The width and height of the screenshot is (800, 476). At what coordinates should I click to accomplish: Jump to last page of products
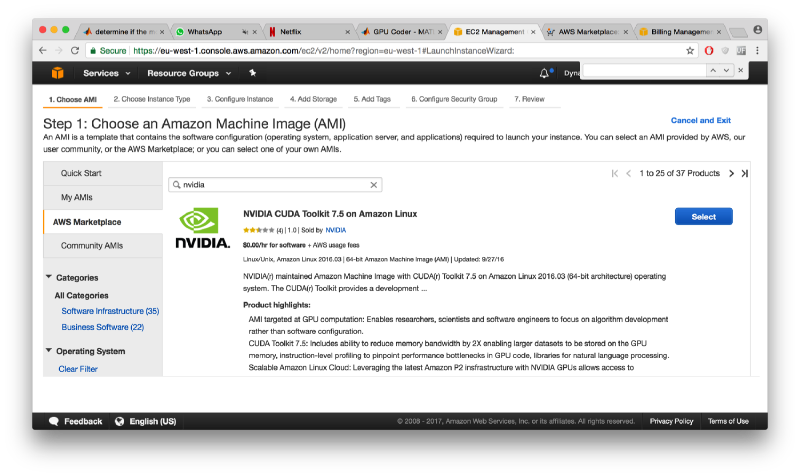pos(745,173)
